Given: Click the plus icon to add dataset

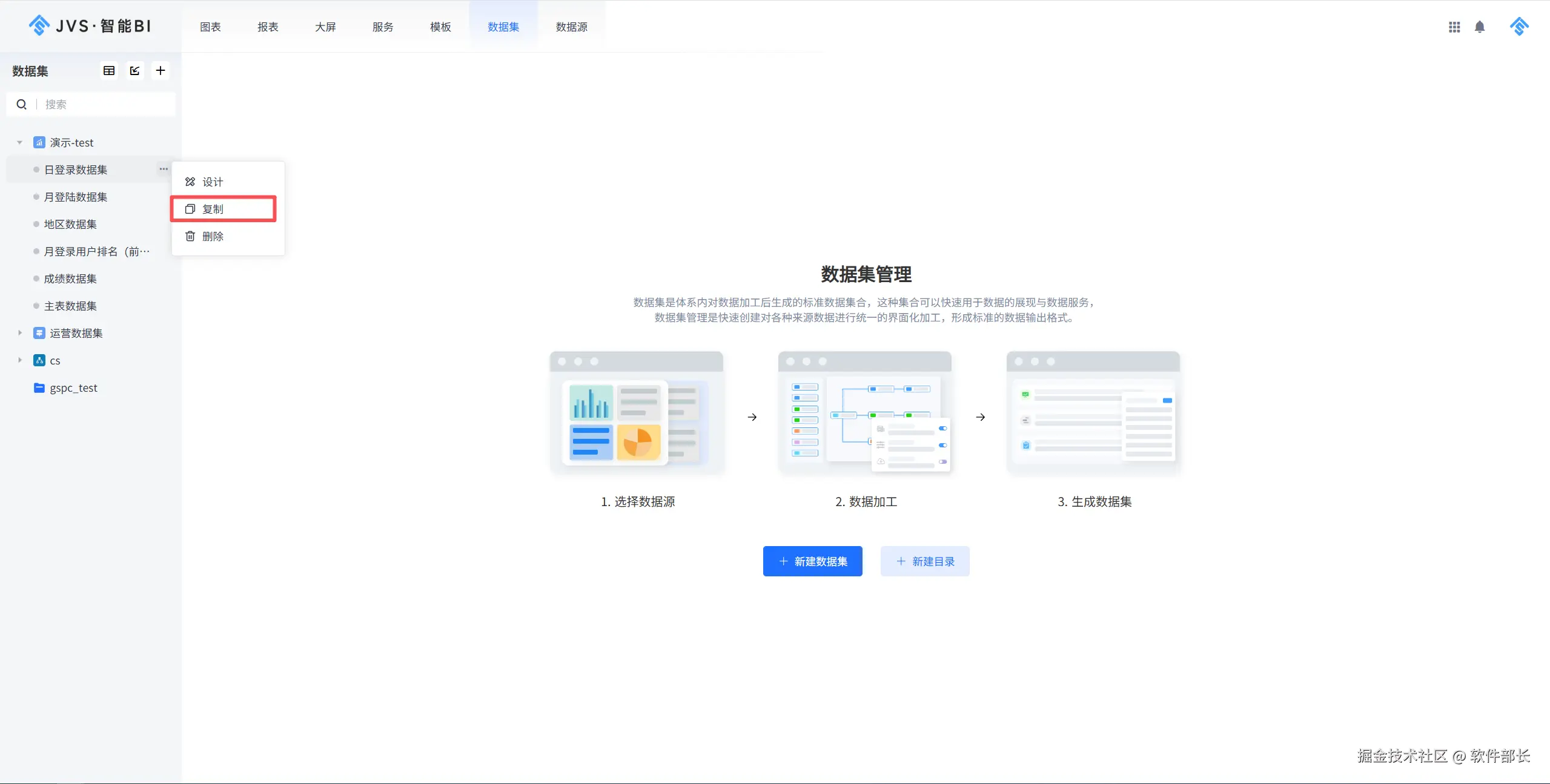Looking at the screenshot, I should pyautogui.click(x=161, y=71).
